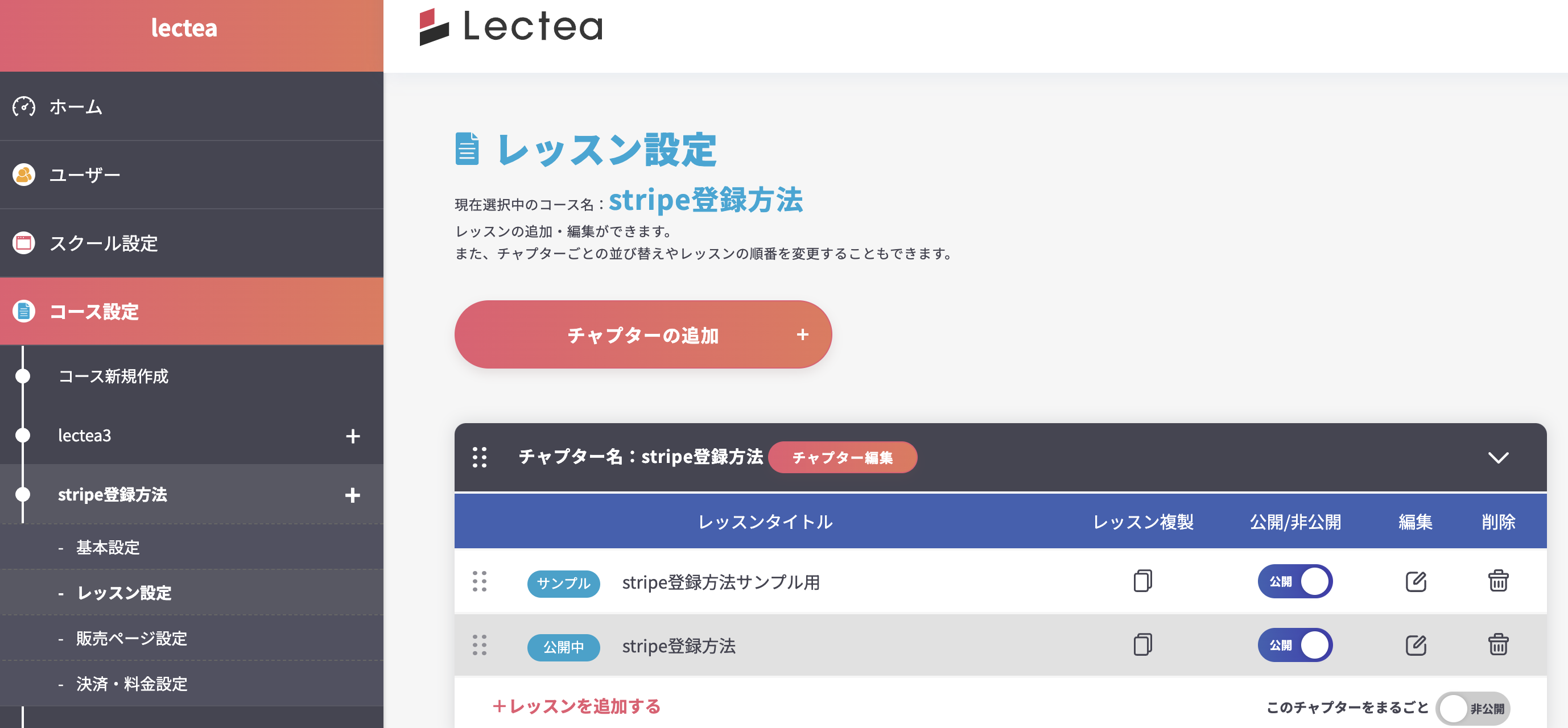Duplicate the stripe登録方法サンプル用 lesson
The image size is (1568, 728).
[x=1142, y=581]
